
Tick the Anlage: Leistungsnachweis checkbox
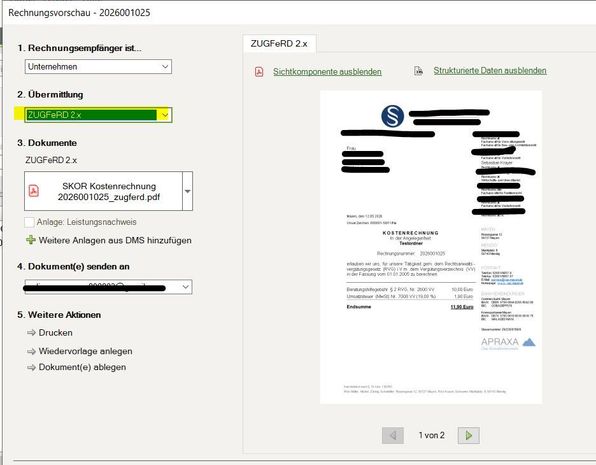tap(29, 222)
